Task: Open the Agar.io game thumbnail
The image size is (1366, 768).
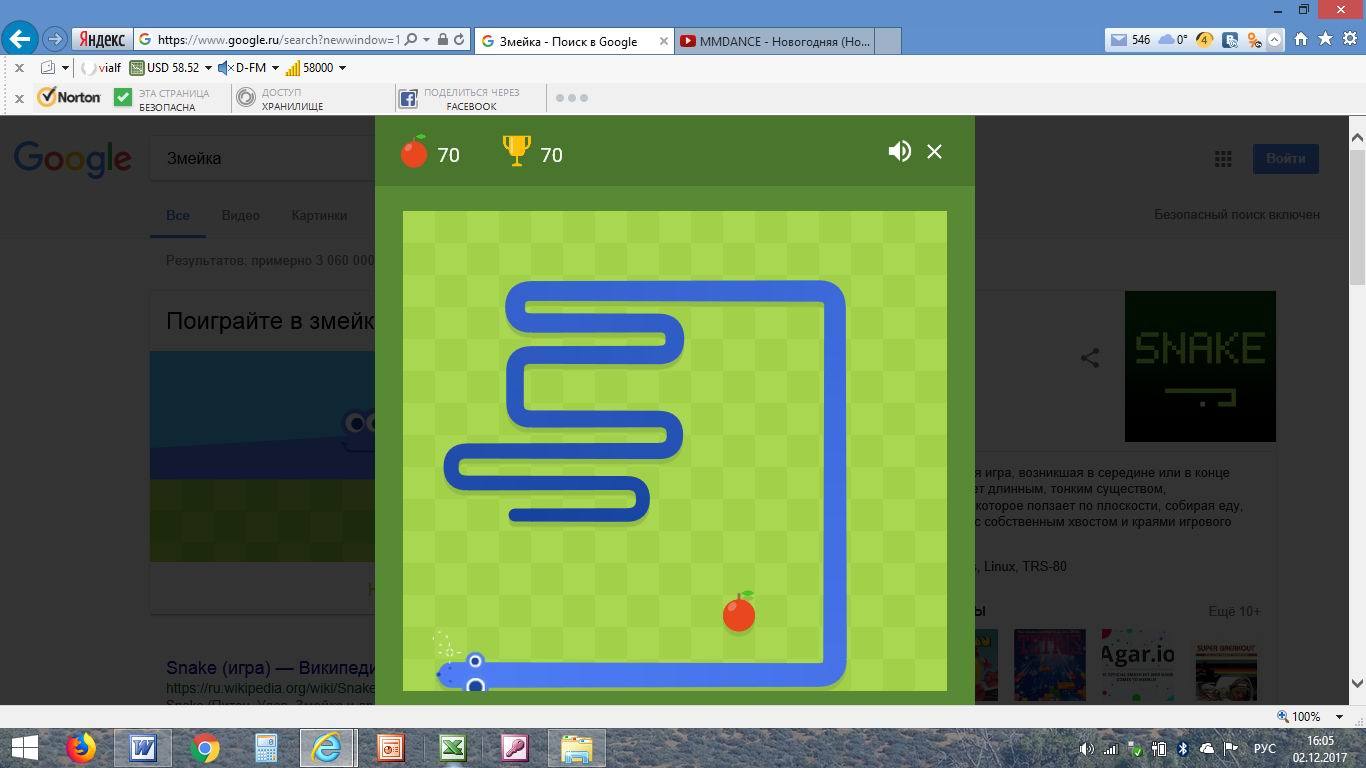Action: pyautogui.click(x=1137, y=664)
